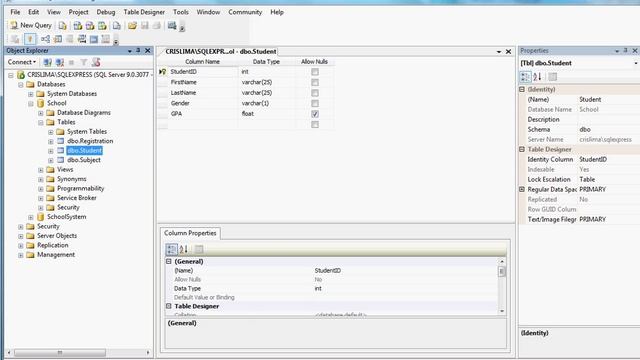Click Column Properties categorized view icon
Screen dimensions: 640x360
click(x=171, y=249)
